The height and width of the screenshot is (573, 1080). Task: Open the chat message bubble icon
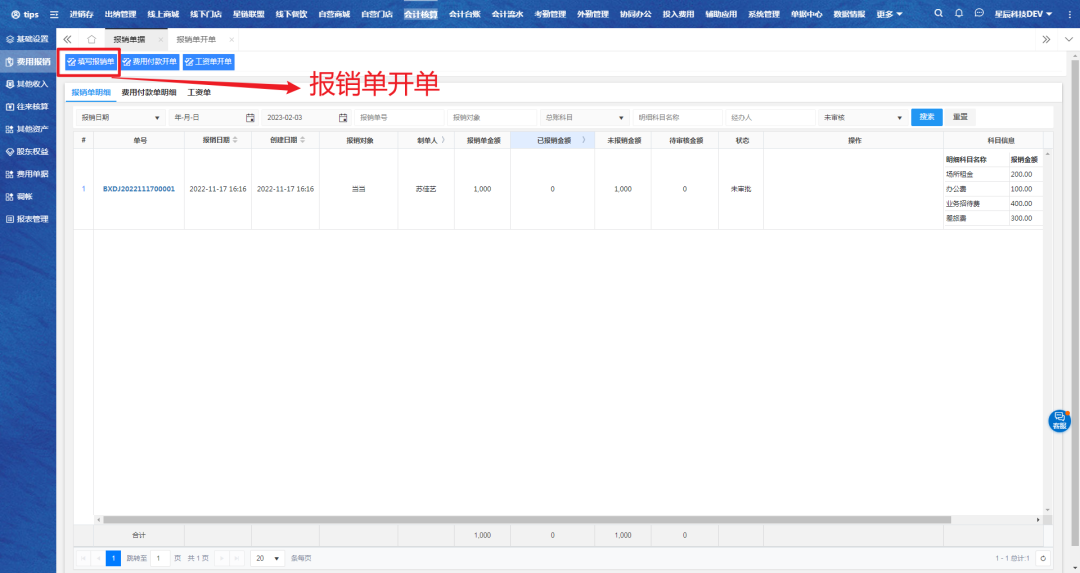point(979,14)
